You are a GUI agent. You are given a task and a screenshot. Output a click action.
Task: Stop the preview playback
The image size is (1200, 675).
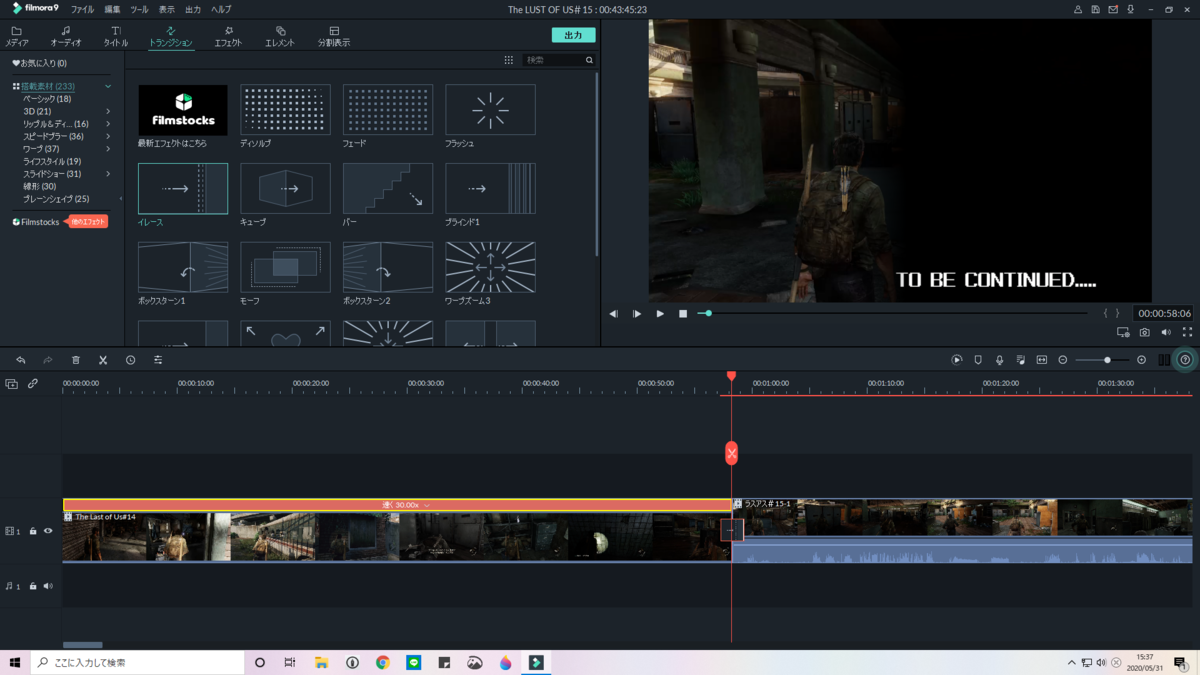[x=683, y=314]
